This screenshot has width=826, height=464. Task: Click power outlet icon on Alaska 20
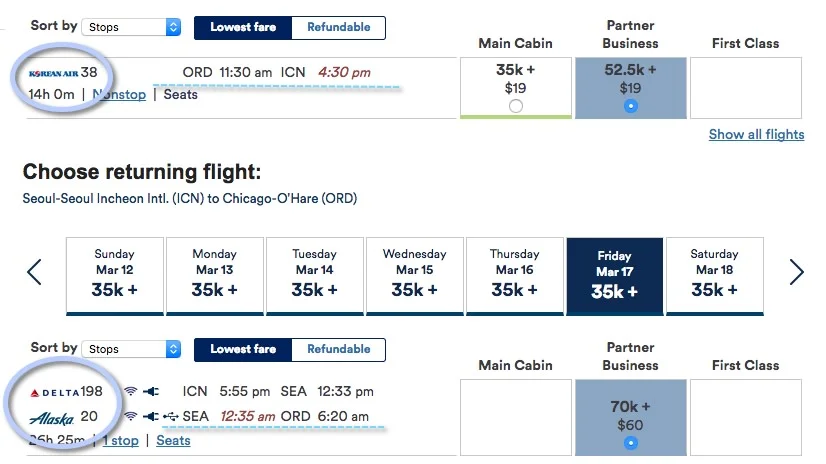(151, 416)
